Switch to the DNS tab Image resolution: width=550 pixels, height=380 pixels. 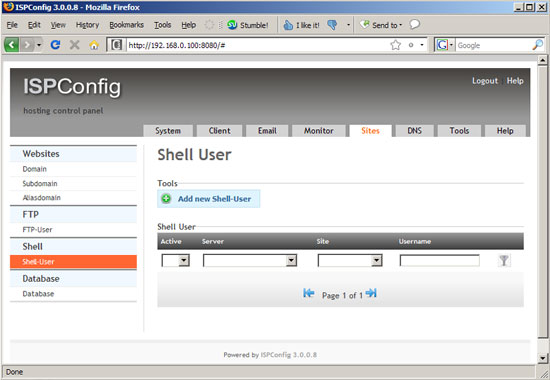coord(415,131)
